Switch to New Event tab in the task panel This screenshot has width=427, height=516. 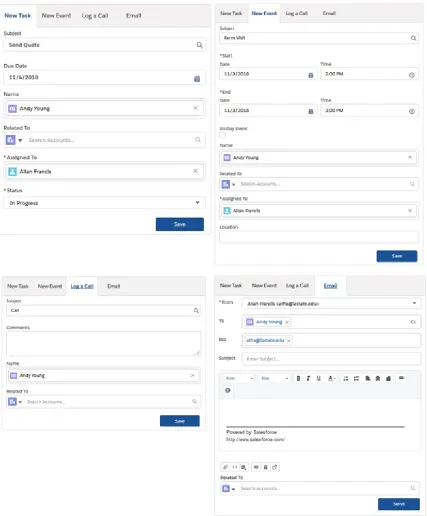click(56, 16)
